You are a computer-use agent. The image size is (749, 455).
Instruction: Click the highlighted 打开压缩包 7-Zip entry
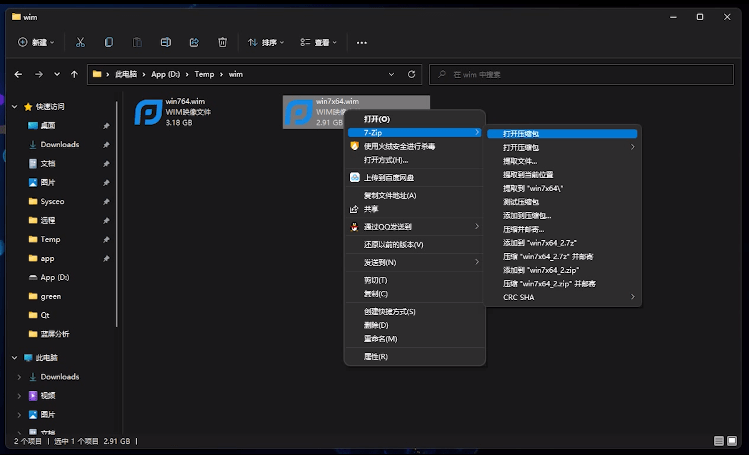click(x=562, y=134)
